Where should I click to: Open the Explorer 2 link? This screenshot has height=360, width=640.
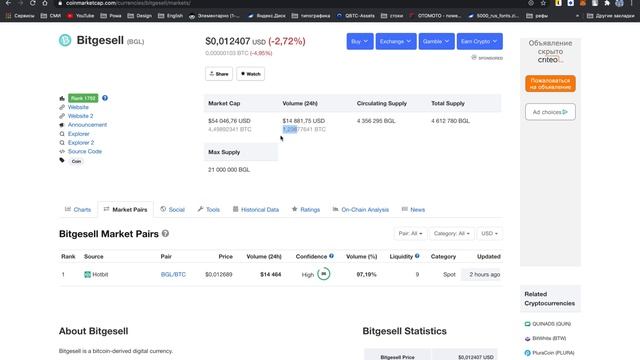point(81,142)
